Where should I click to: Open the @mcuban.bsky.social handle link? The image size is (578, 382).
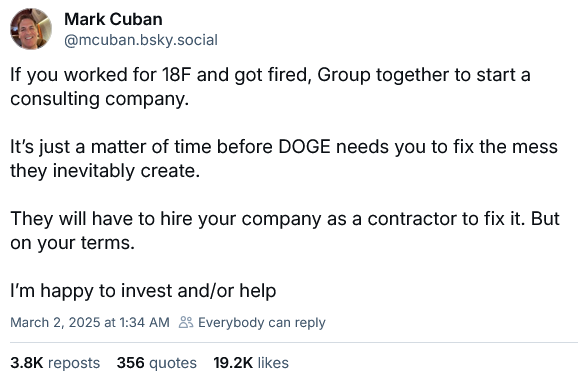(x=141, y=40)
